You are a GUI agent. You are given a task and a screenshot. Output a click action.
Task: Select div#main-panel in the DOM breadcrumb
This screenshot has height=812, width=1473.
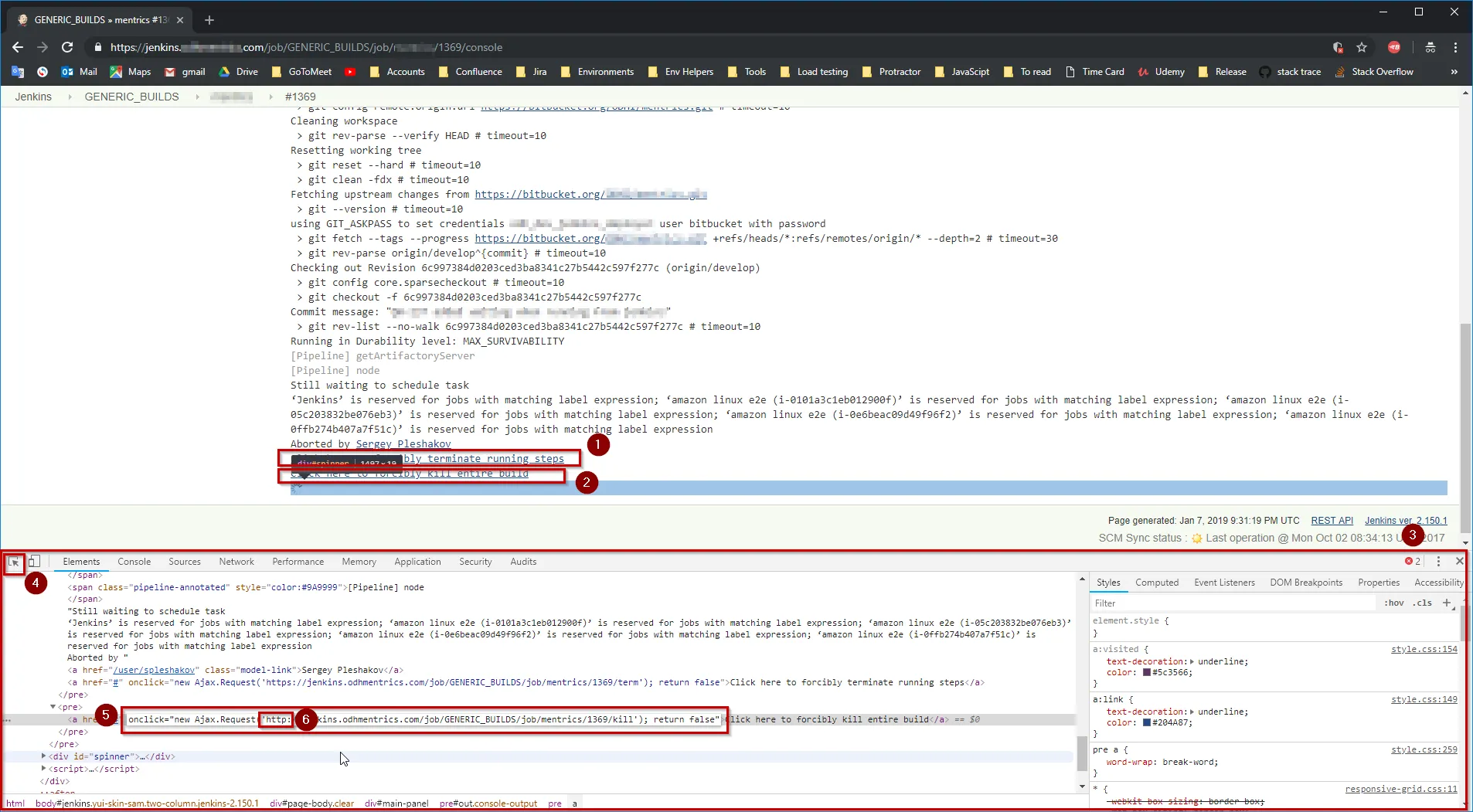pyautogui.click(x=396, y=804)
